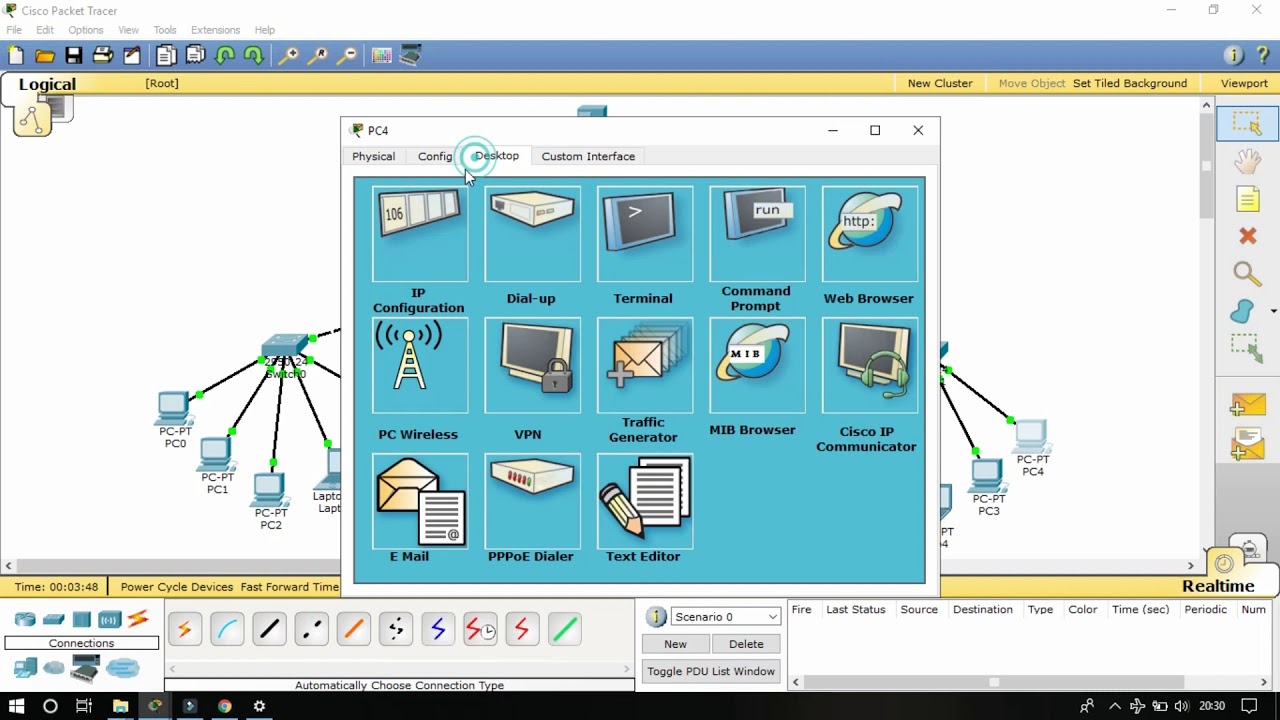
Task: Open the VPN application
Action: (x=532, y=366)
